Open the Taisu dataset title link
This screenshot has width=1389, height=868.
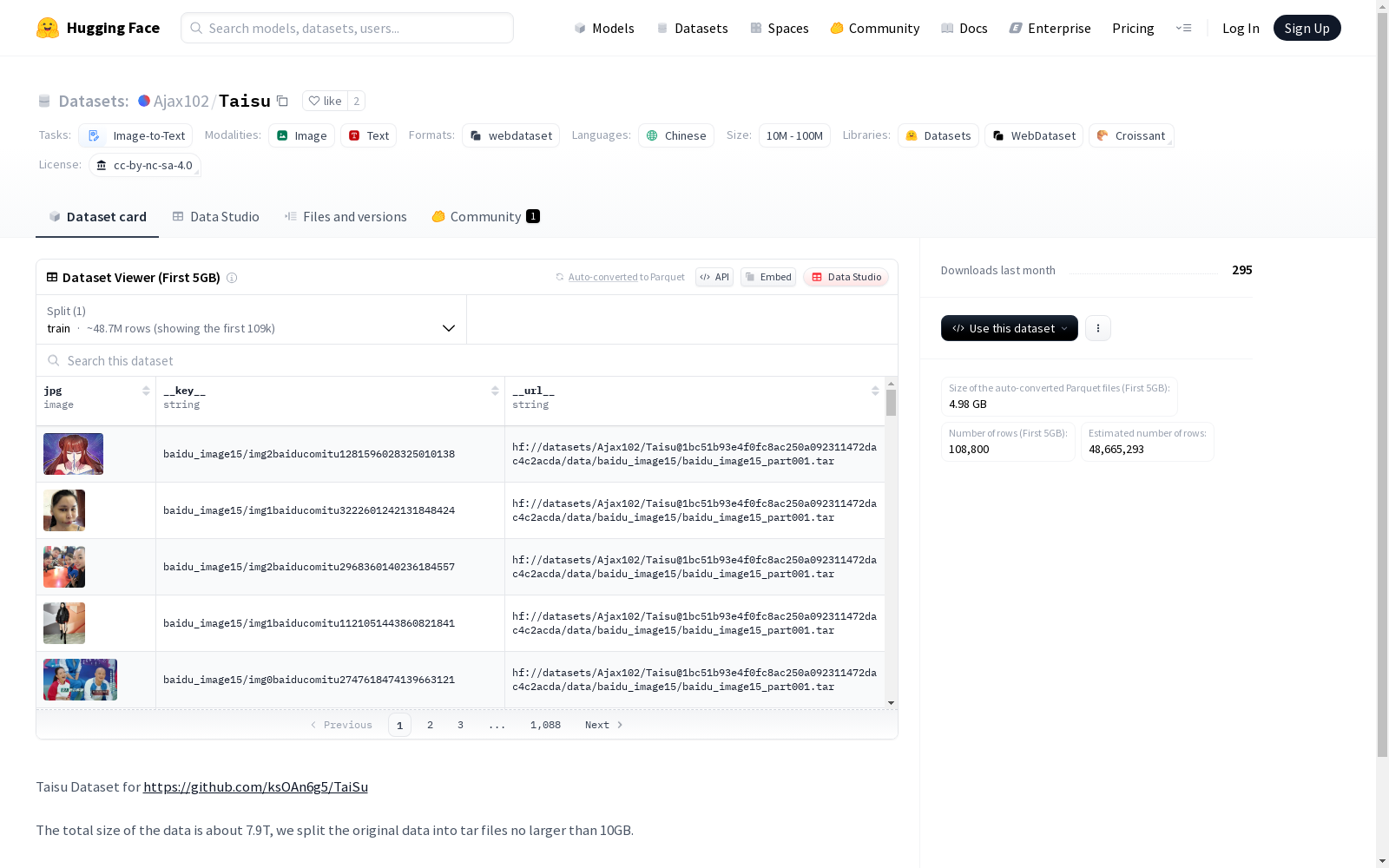click(x=245, y=101)
